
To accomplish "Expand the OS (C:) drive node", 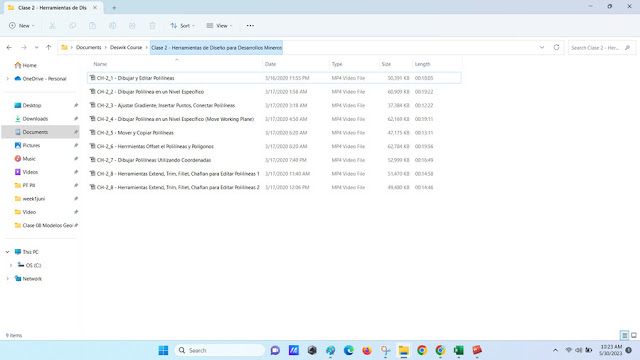I will (11, 265).
